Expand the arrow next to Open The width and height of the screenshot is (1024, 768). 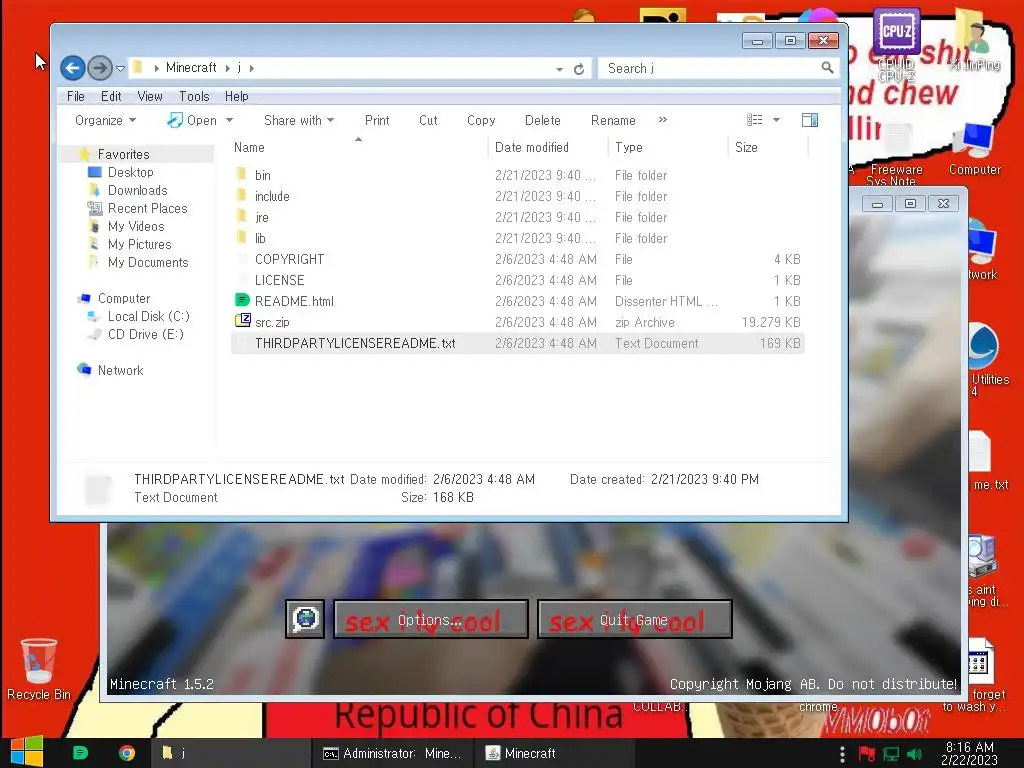[229, 120]
